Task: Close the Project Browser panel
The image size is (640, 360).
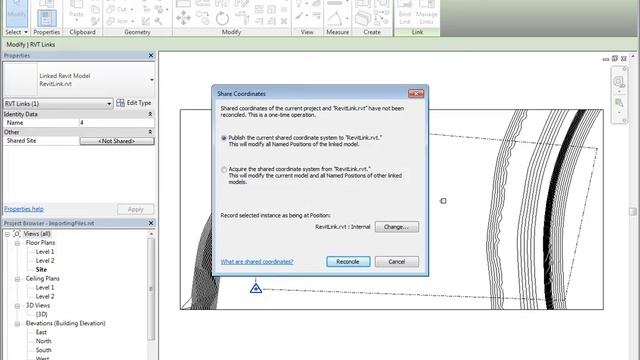Action: [151, 223]
